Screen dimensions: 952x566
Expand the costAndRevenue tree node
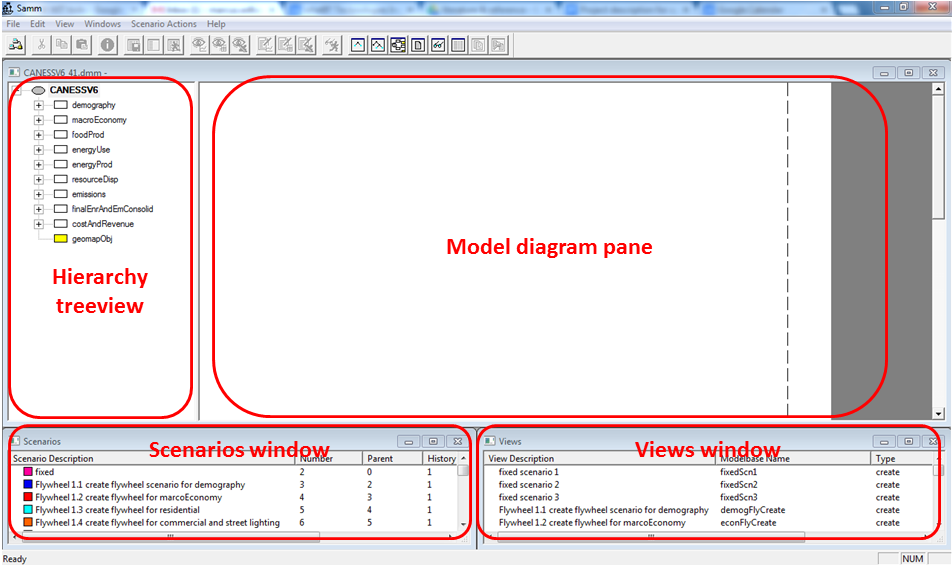38,224
